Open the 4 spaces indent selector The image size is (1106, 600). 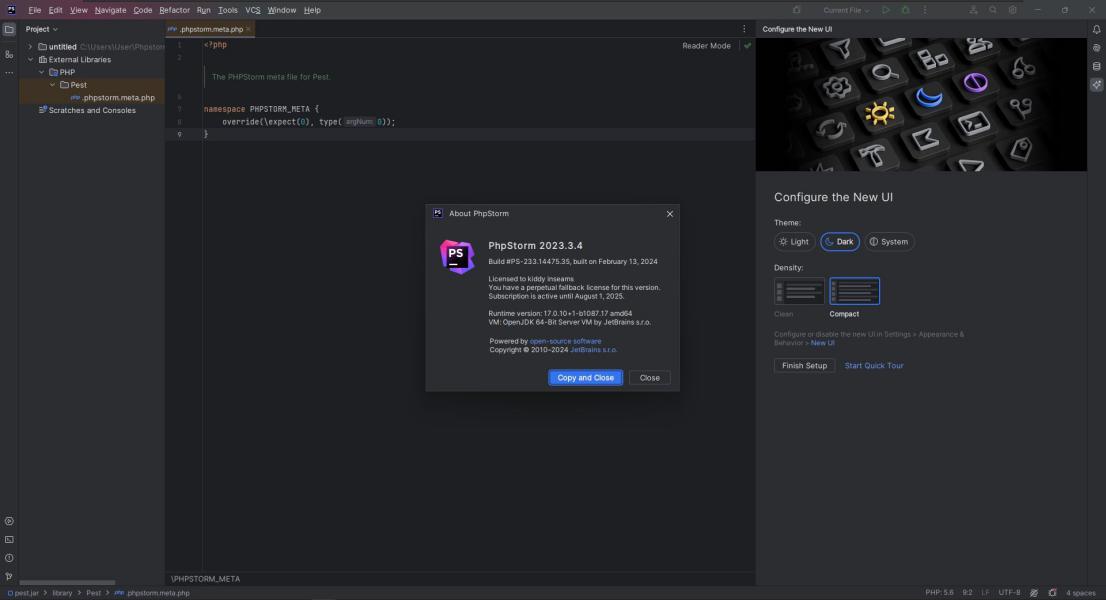[x=1080, y=593]
